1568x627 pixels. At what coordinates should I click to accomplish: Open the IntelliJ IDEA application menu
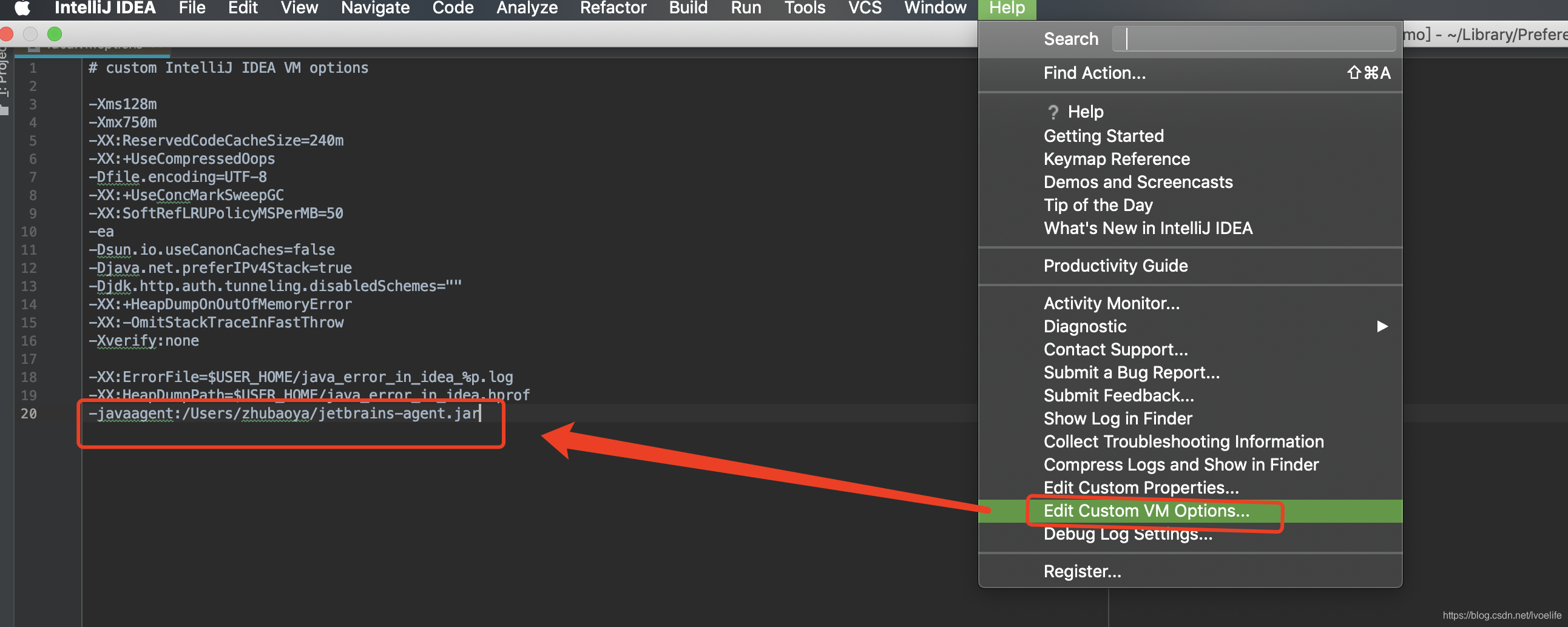click(x=105, y=8)
